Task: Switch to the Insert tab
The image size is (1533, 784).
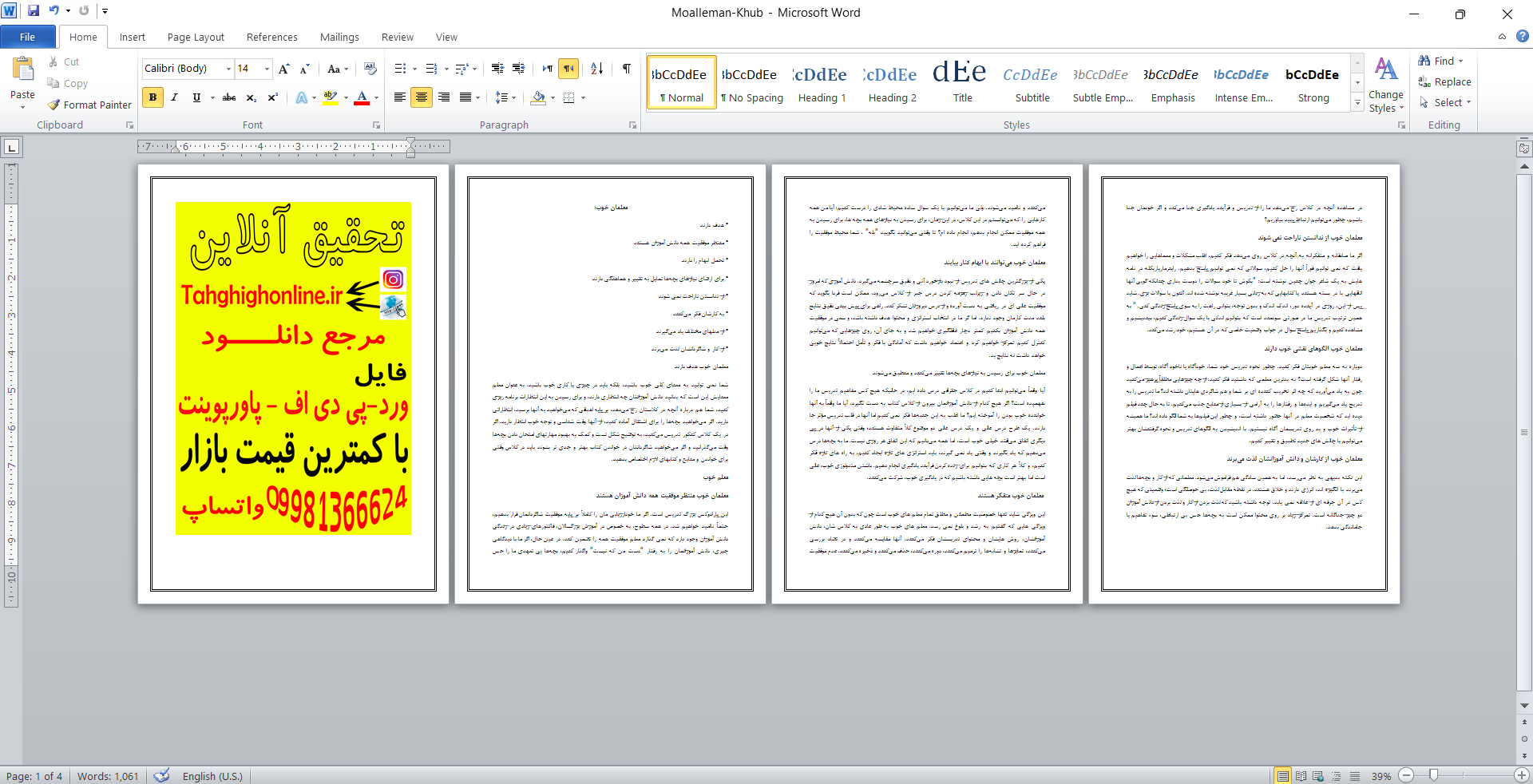Action: [133, 37]
